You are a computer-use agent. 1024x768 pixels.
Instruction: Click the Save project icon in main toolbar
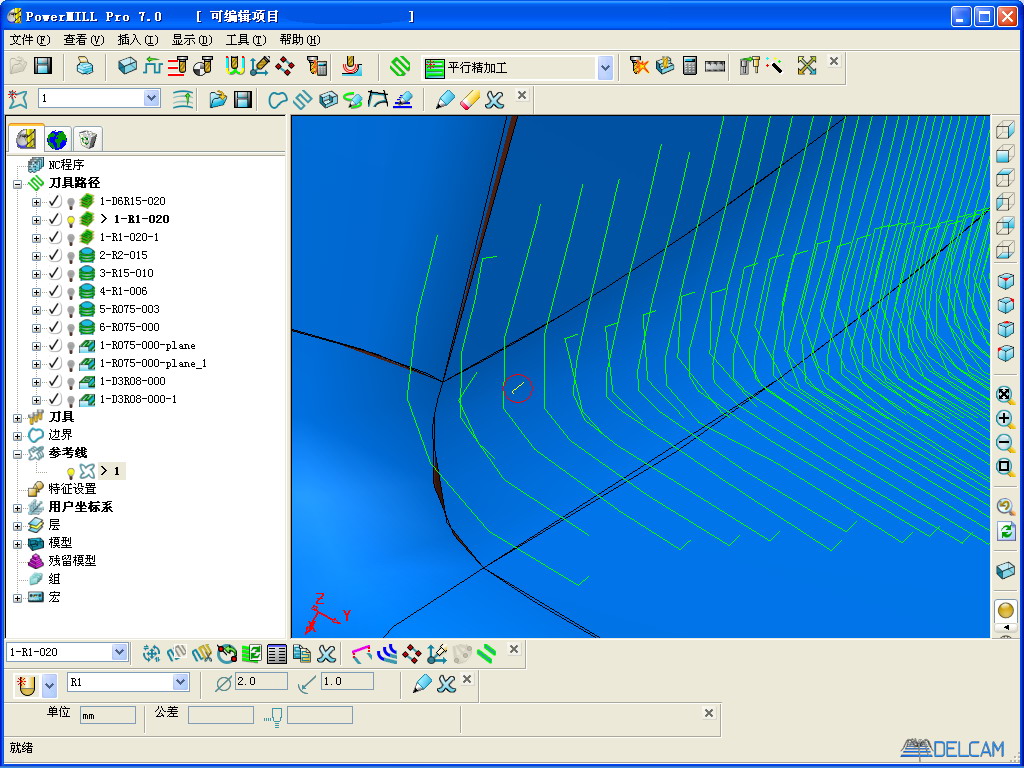pos(42,66)
